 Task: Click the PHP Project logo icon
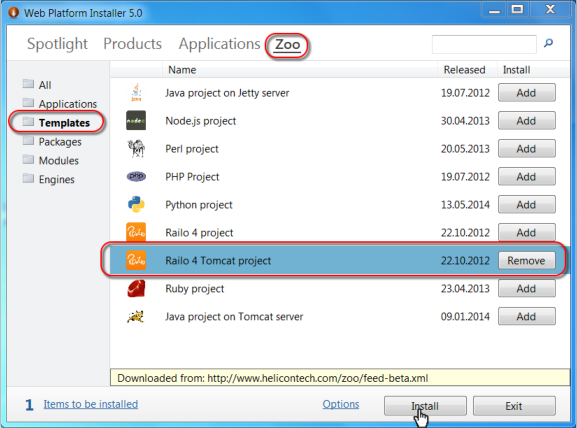[x=136, y=177]
